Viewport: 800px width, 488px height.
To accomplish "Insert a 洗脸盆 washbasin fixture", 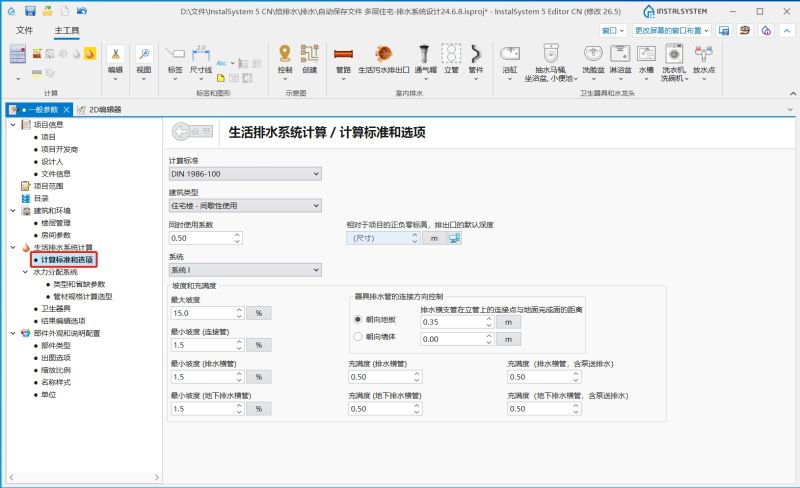I will point(593,62).
